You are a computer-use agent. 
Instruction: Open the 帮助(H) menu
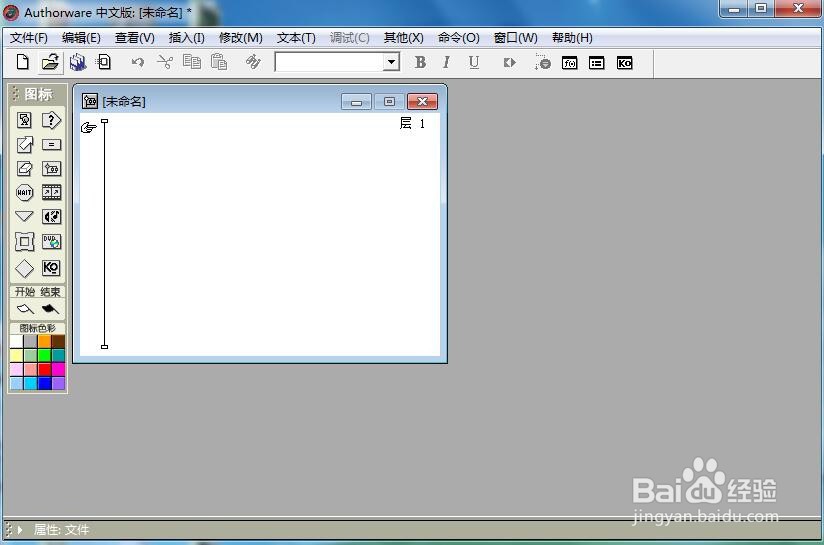(572, 38)
